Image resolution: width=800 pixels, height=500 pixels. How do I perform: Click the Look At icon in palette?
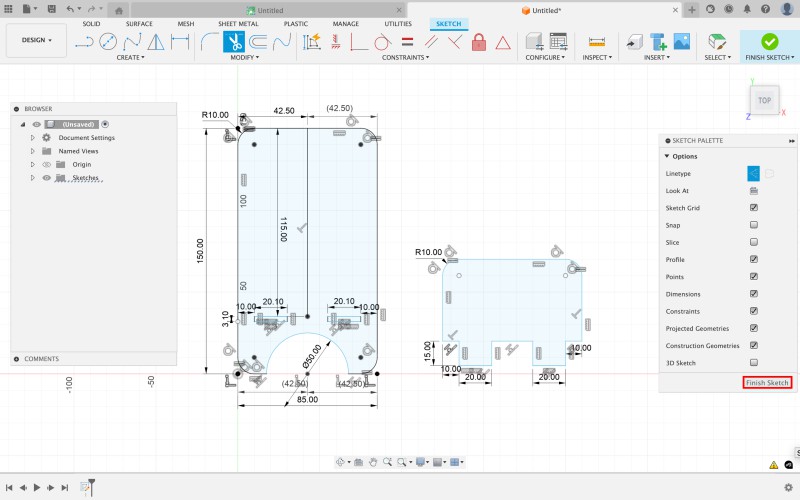[x=754, y=191]
